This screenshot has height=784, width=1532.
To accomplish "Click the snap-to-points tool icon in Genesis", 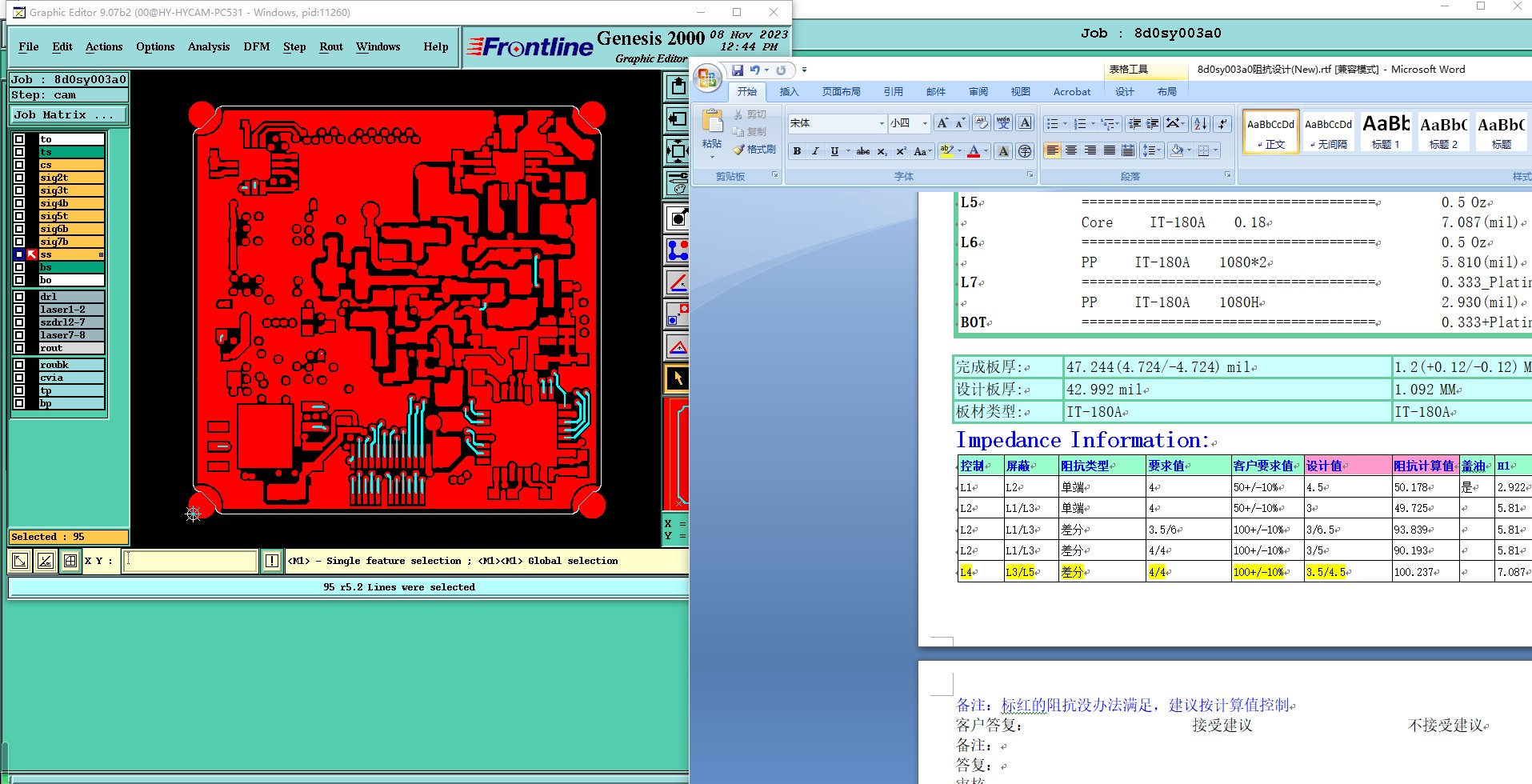I will coord(678,250).
